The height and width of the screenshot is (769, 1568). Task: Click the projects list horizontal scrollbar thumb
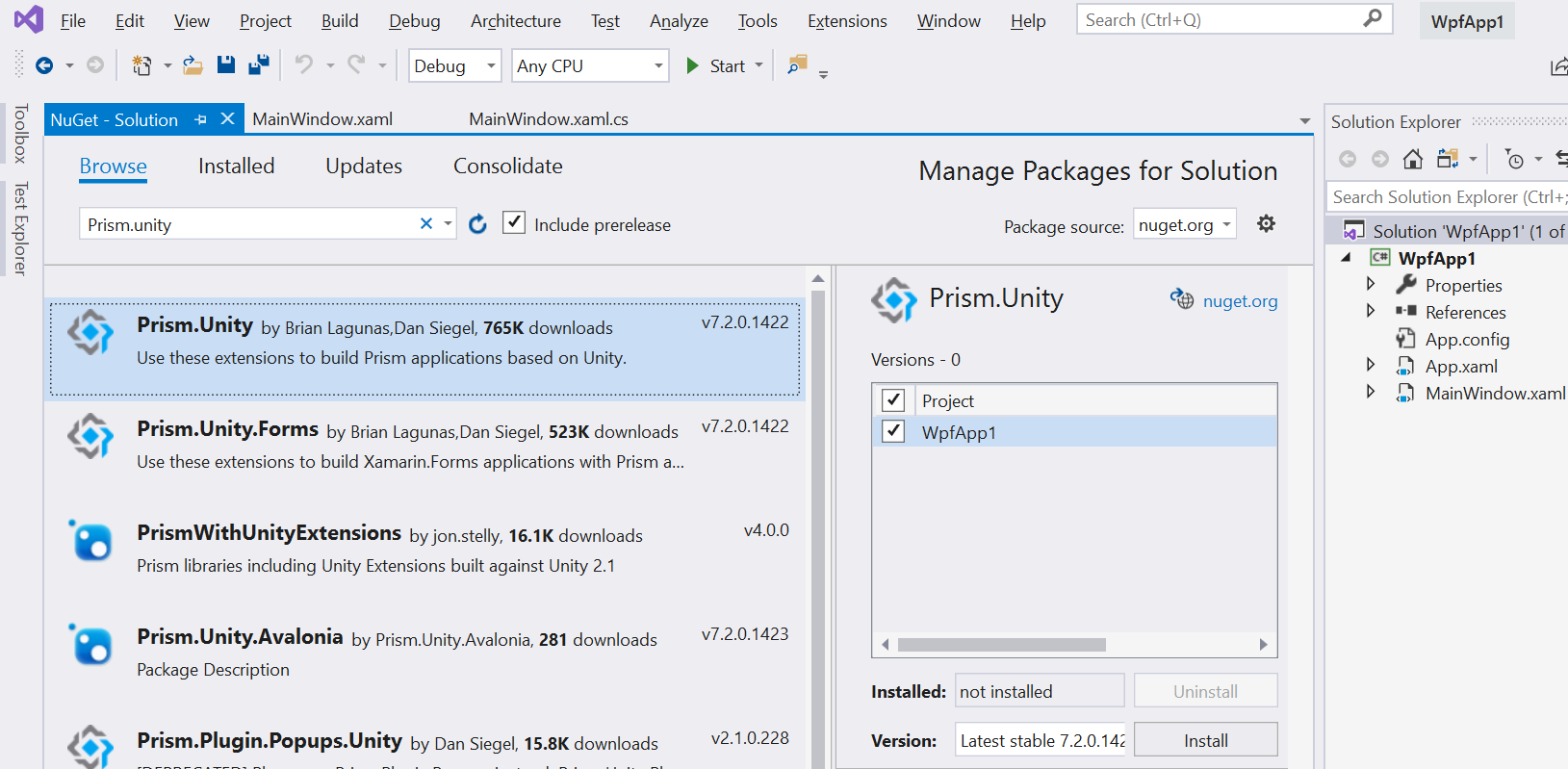tap(1002, 644)
